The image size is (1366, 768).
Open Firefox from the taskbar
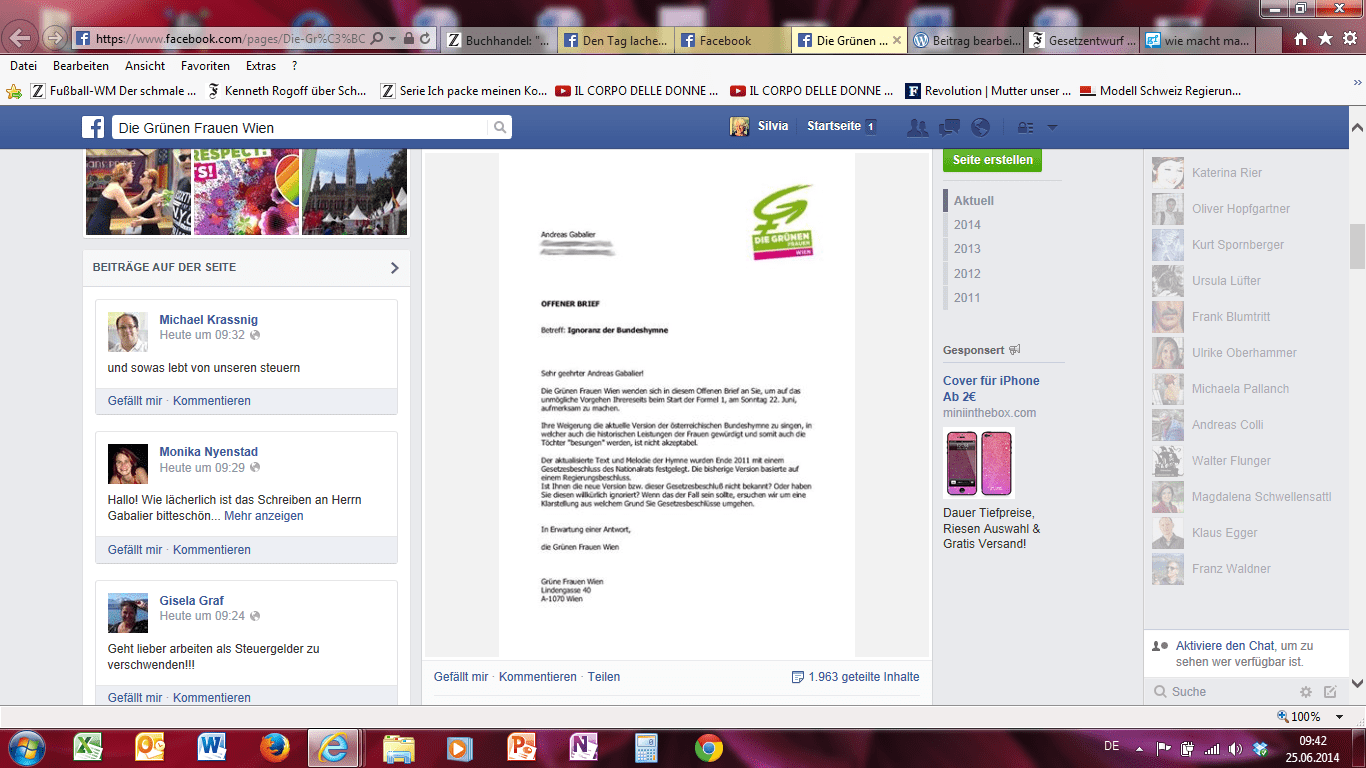click(x=274, y=747)
